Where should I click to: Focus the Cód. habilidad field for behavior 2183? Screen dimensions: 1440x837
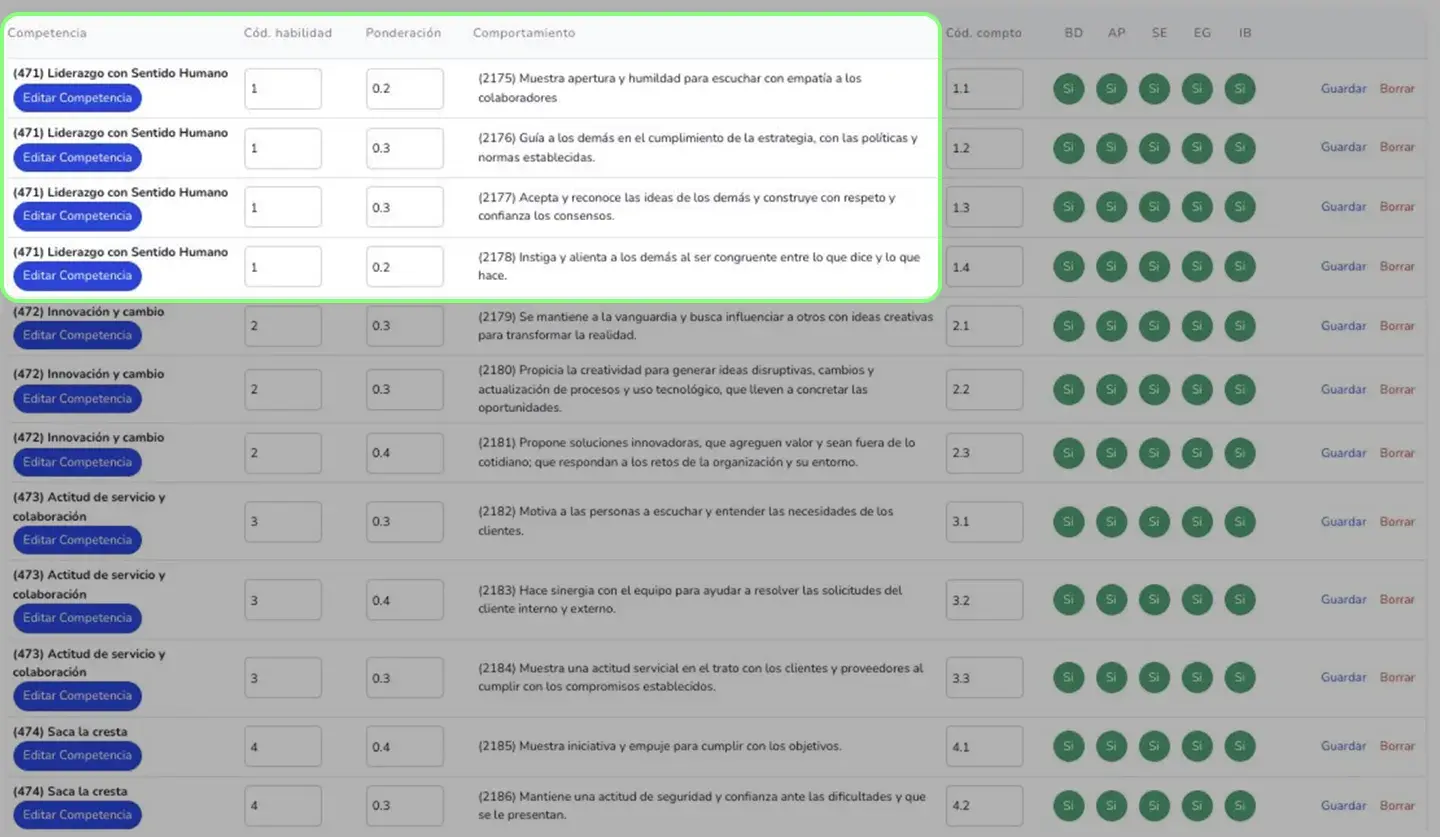tap(283, 600)
